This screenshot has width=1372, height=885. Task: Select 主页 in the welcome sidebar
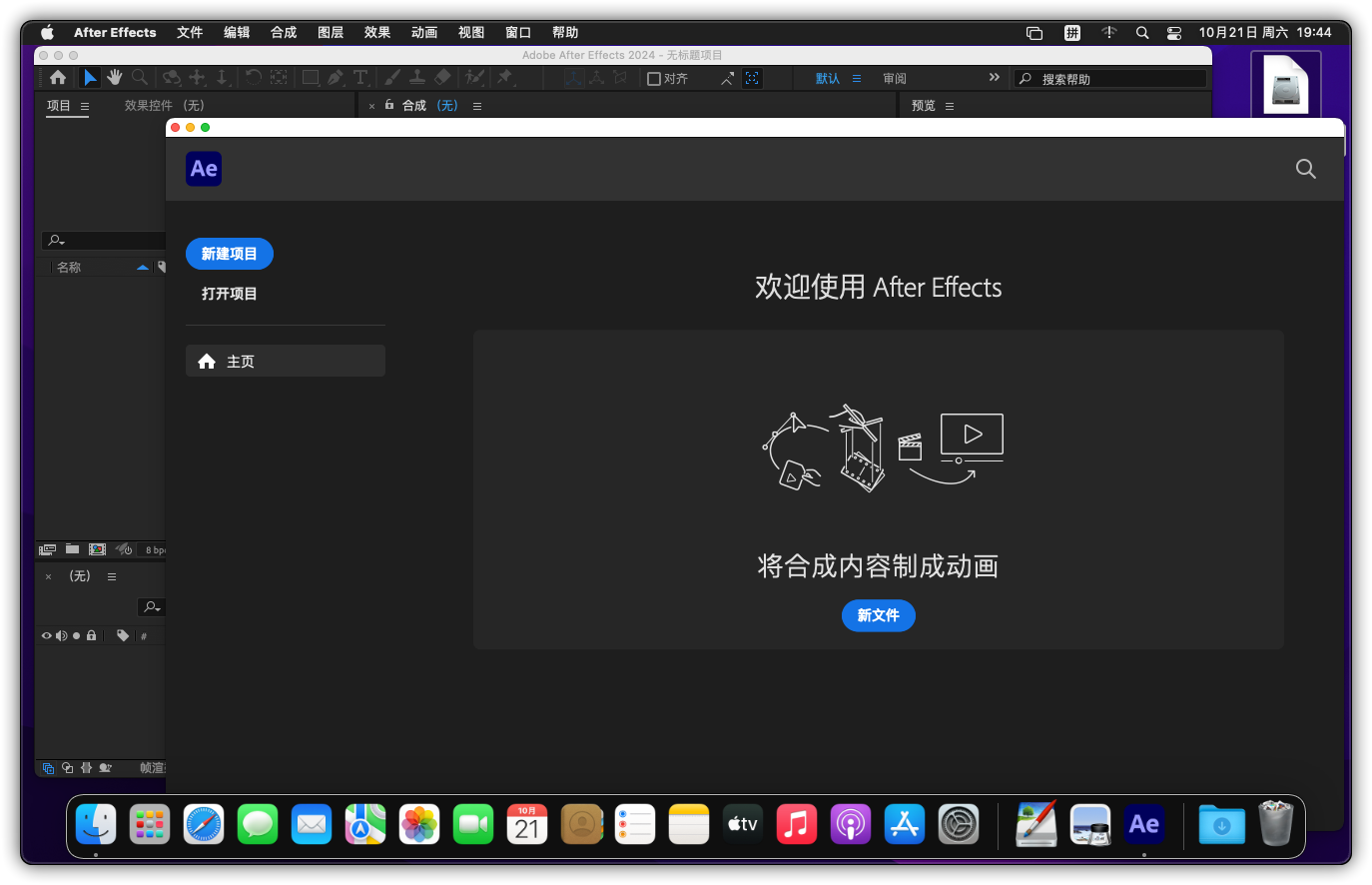tap(286, 361)
